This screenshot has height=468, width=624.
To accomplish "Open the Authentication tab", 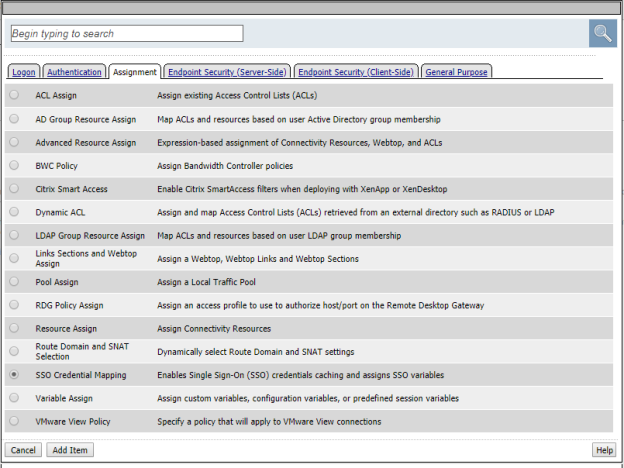I will pyautogui.click(x=74, y=72).
